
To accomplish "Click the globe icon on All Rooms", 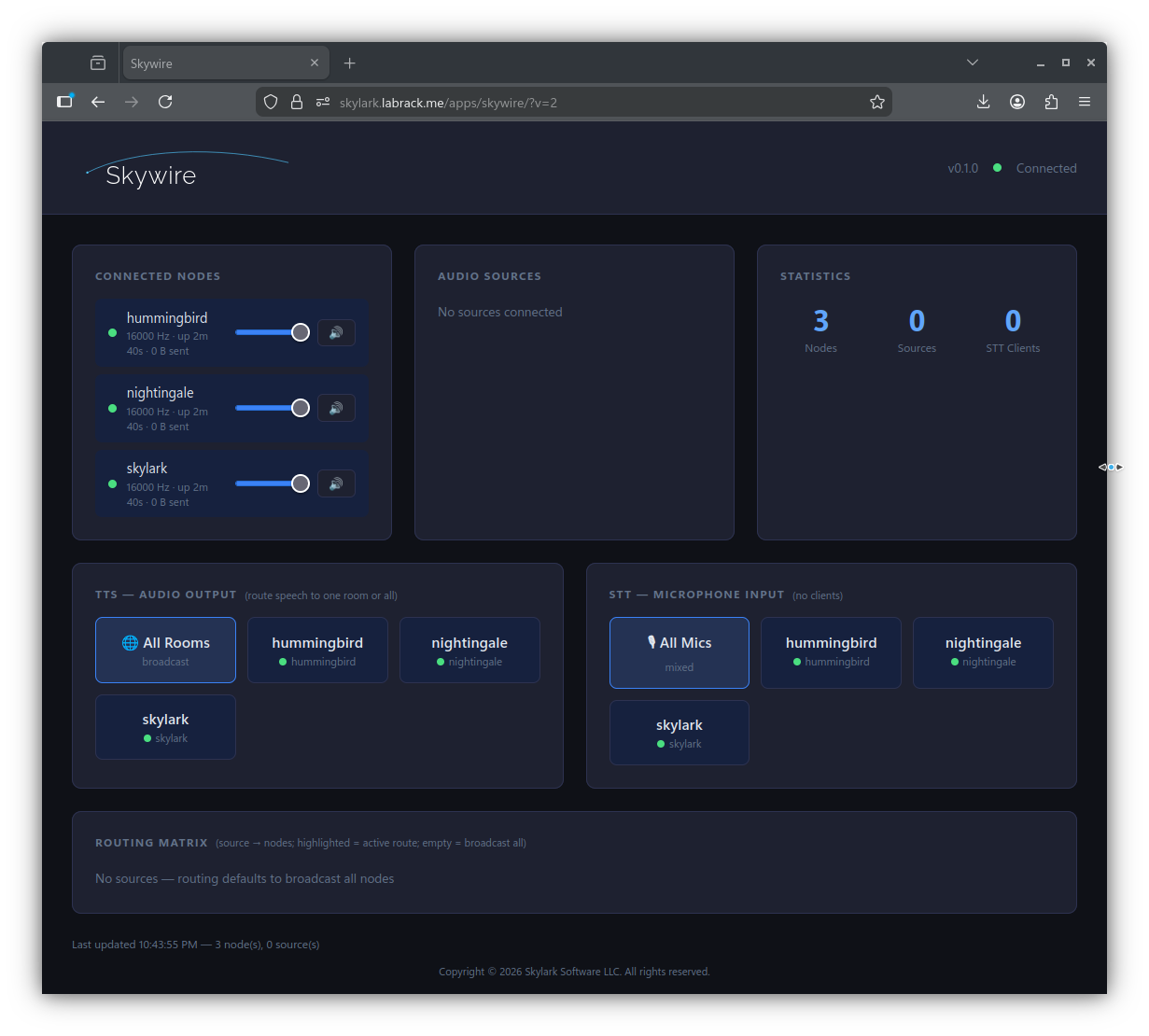I will [132, 642].
